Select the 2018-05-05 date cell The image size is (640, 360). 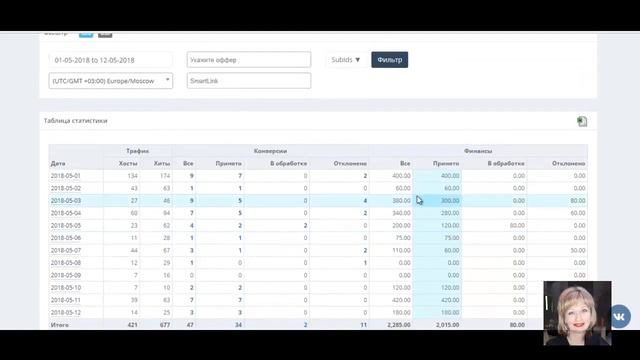tap(66, 225)
